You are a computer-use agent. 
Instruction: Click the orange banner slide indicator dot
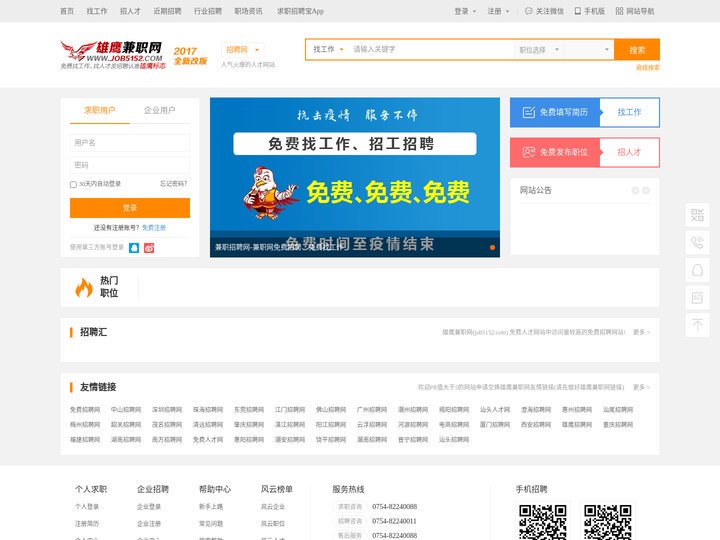(x=492, y=248)
